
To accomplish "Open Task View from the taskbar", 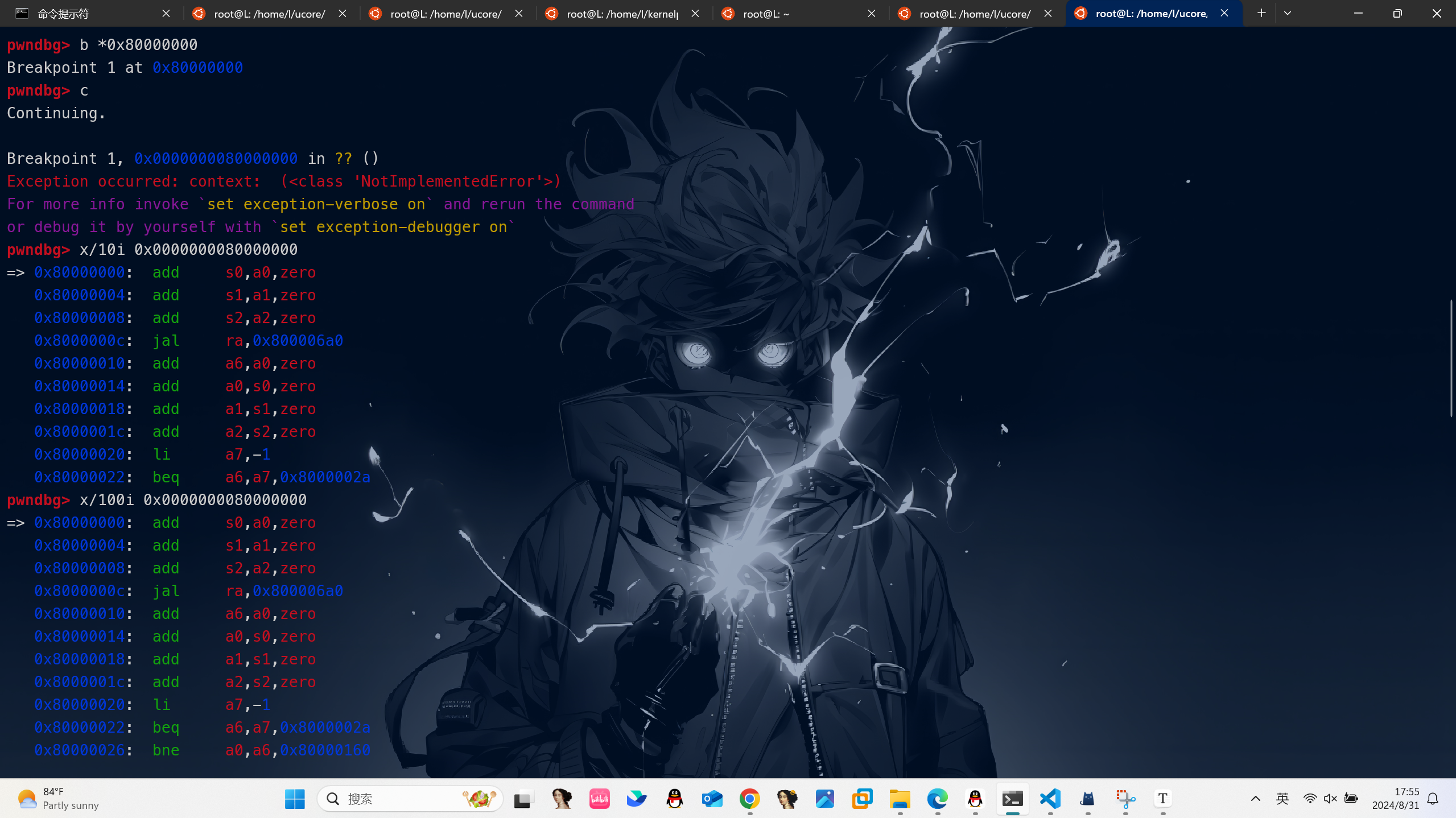I will click(524, 799).
